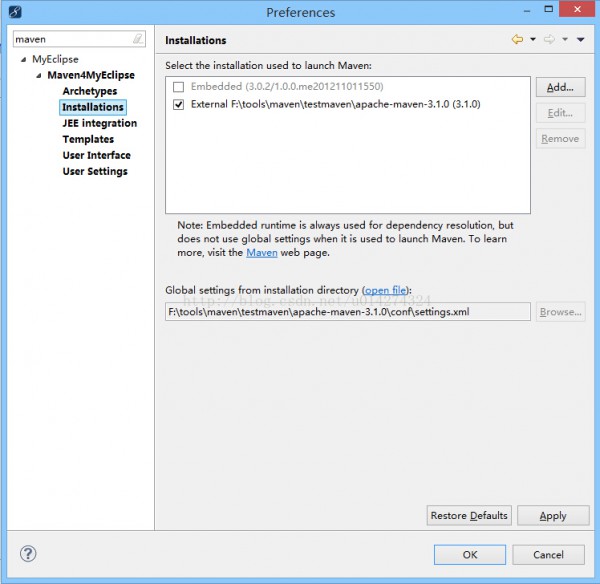Image resolution: width=600 pixels, height=584 pixels.
Task: Open the Archetypes preference page
Action: point(90,91)
